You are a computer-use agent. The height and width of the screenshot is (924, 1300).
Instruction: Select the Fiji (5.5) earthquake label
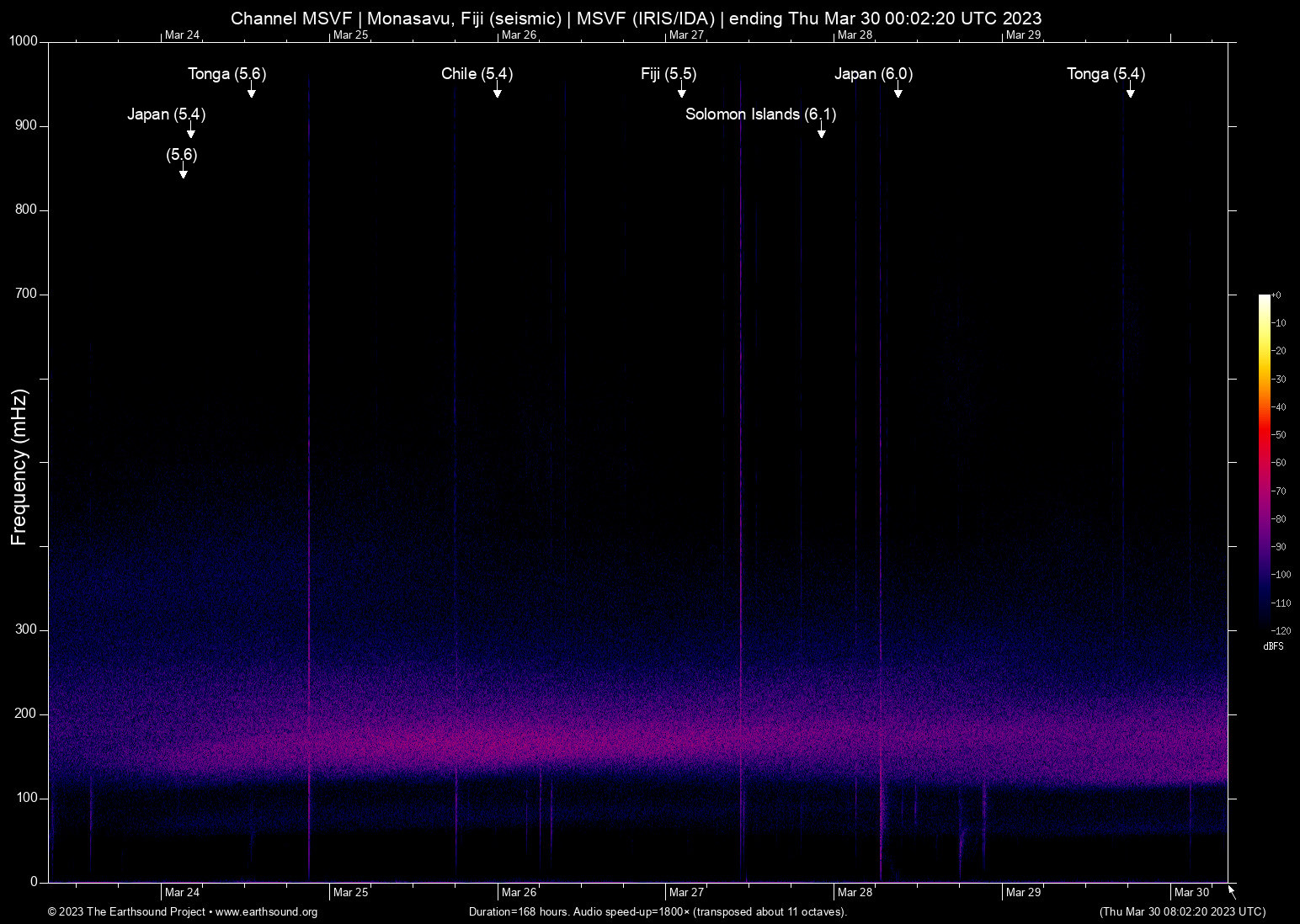(x=669, y=74)
